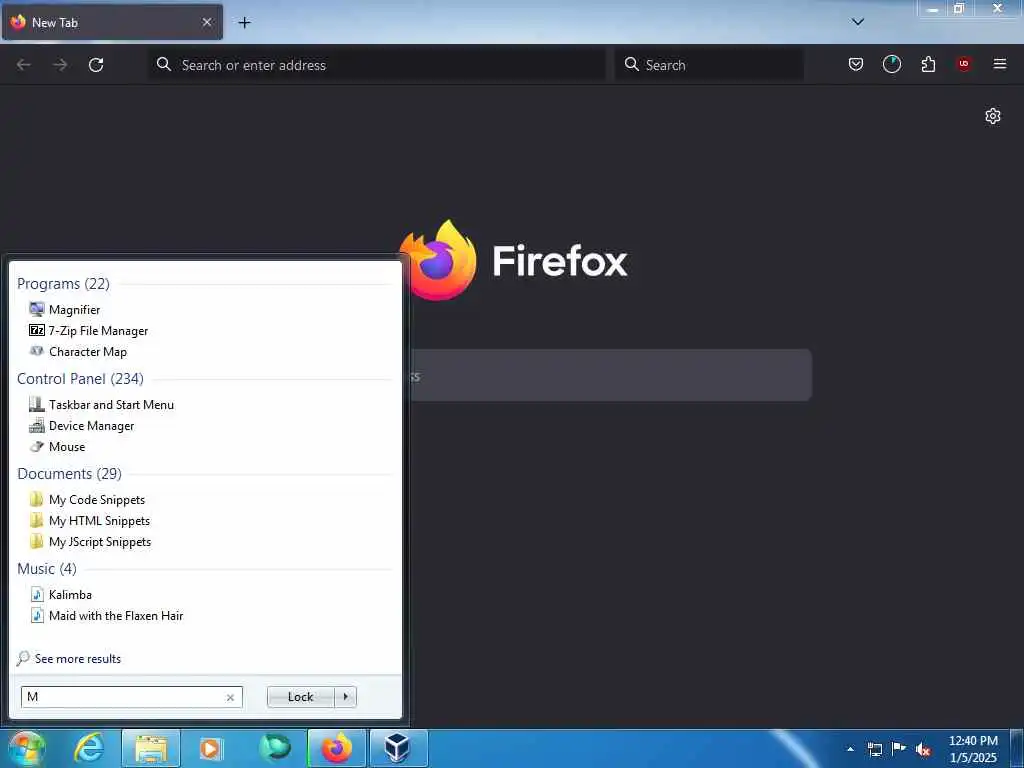Open network status tray icon
This screenshot has width=1024, height=768.
tap(874, 749)
